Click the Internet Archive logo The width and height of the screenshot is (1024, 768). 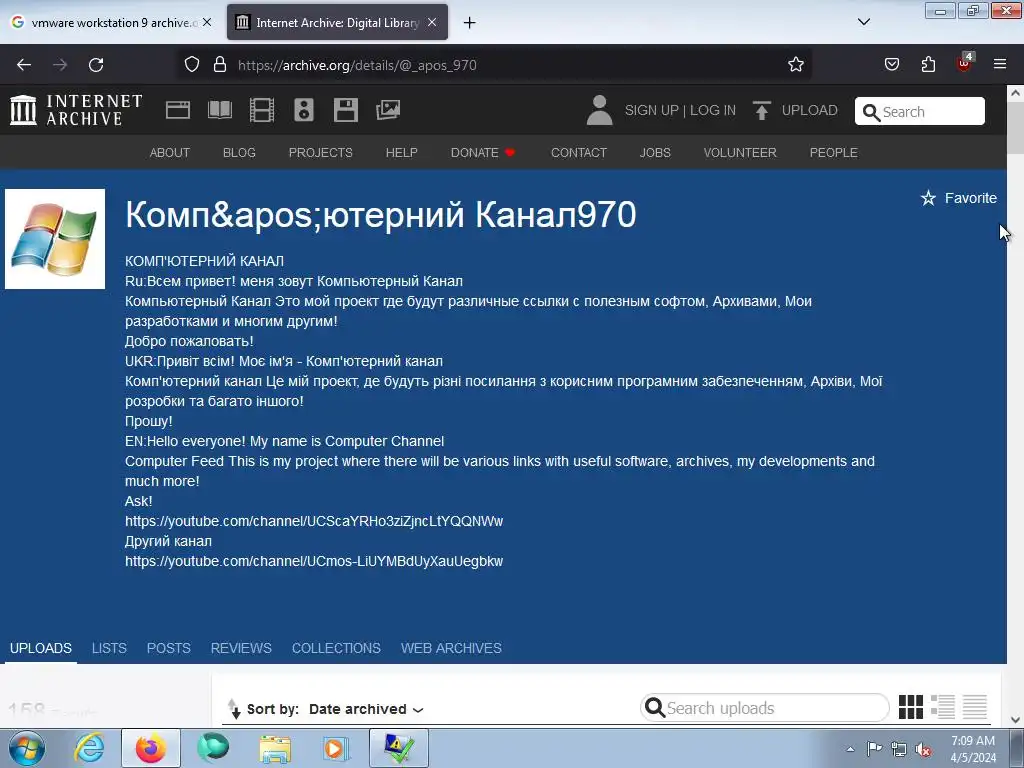(76, 110)
